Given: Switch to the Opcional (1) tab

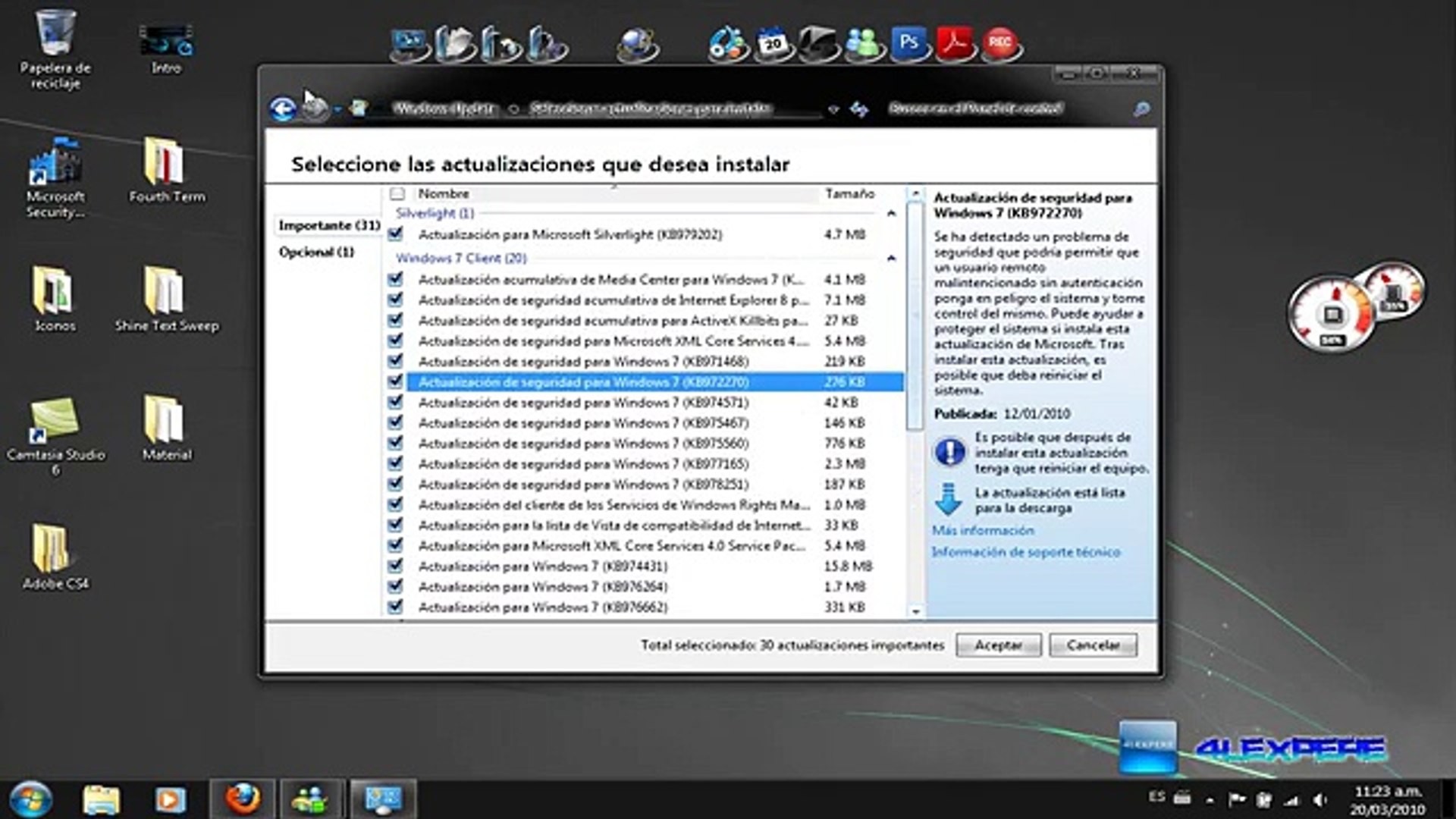Looking at the screenshot, I should 316,252.
